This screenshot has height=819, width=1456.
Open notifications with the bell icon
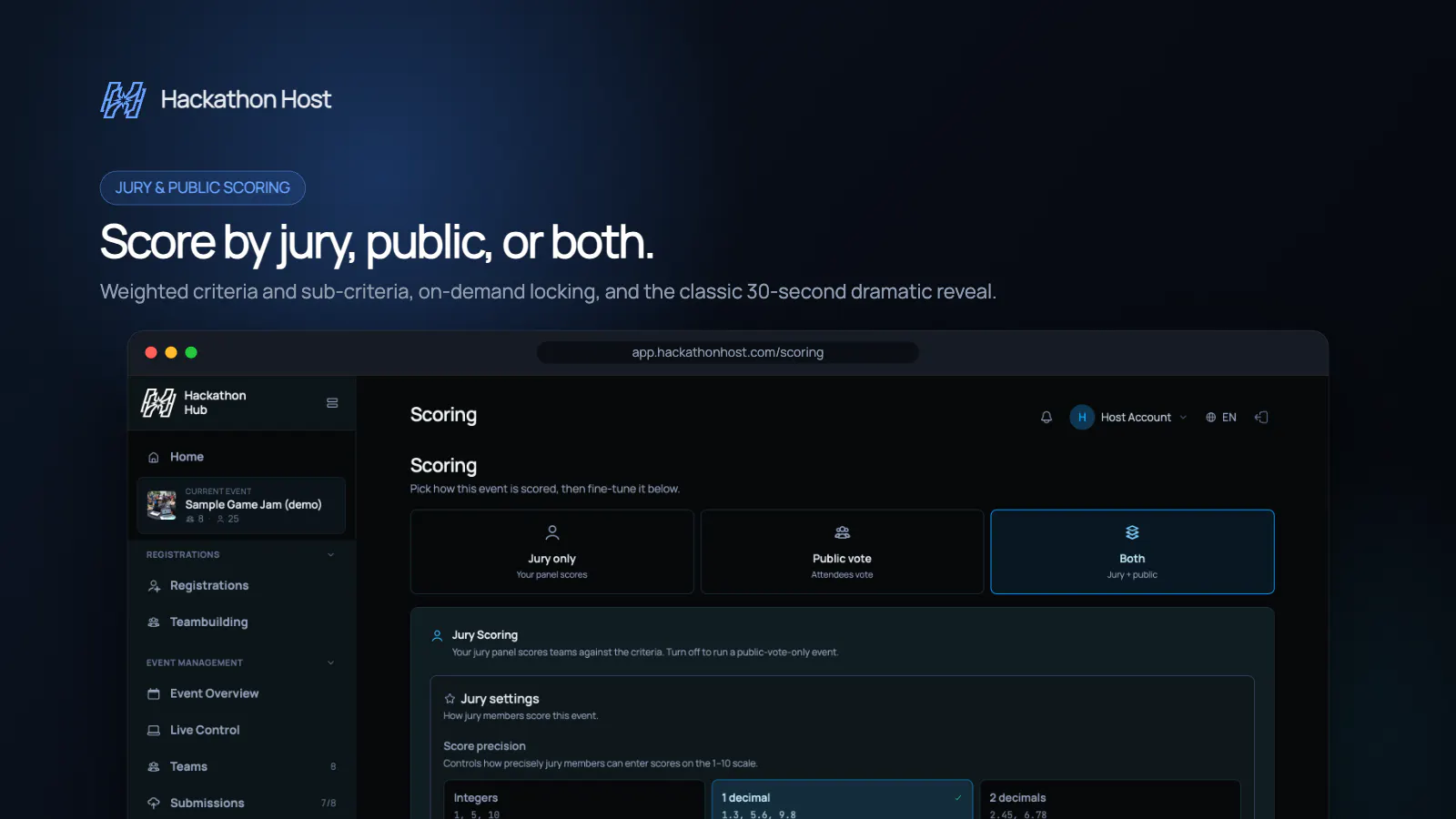[1046, 418]
